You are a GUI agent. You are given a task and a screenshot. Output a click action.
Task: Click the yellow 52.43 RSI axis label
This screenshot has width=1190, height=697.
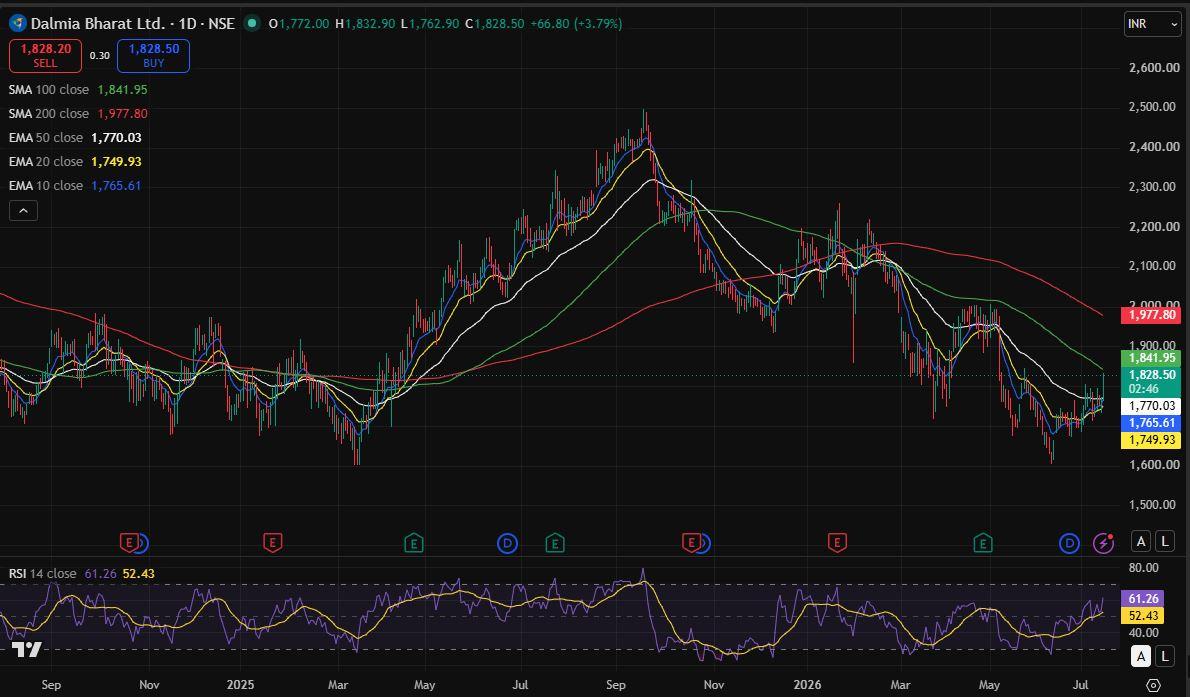coord(1142,616)
